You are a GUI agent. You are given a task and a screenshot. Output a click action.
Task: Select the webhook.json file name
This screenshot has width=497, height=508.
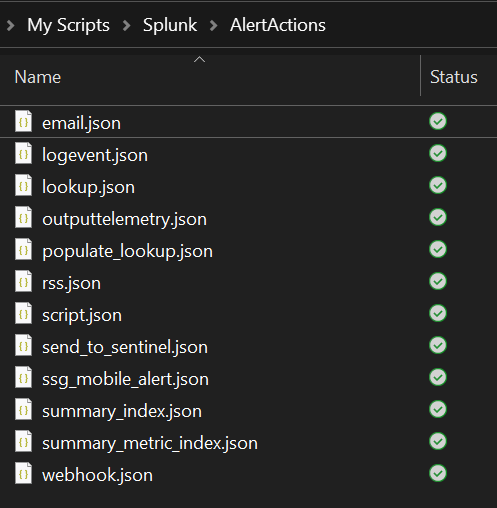97,475
